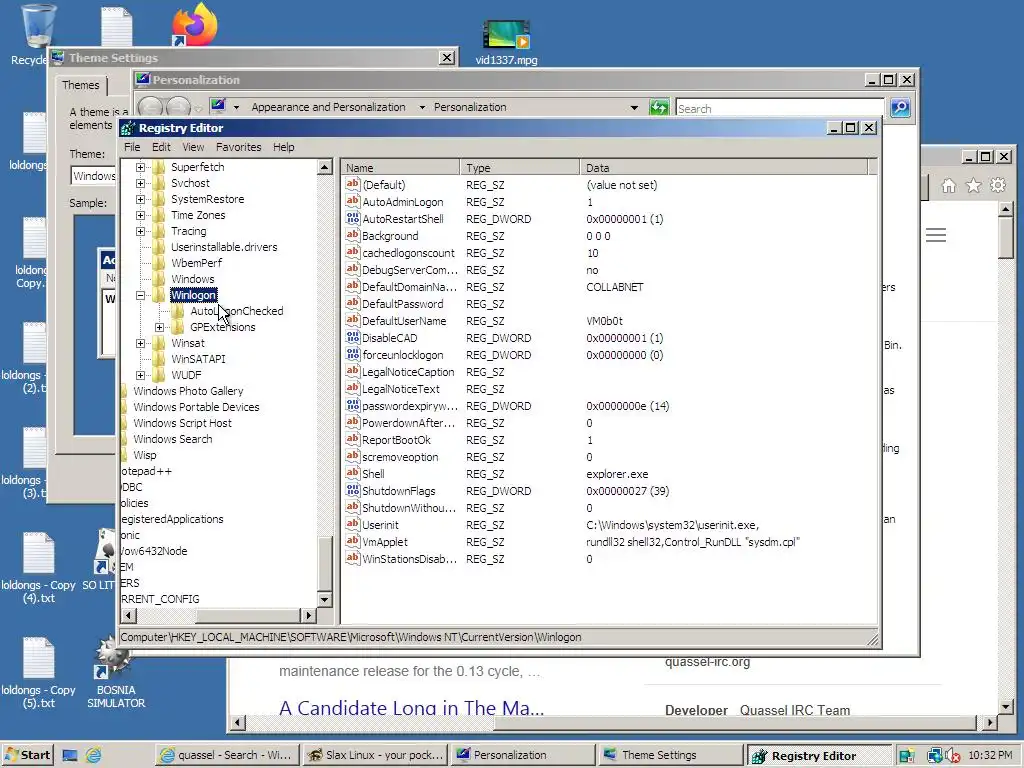Select the ShutdownFlags DWORD value icon

click(353, 490)
